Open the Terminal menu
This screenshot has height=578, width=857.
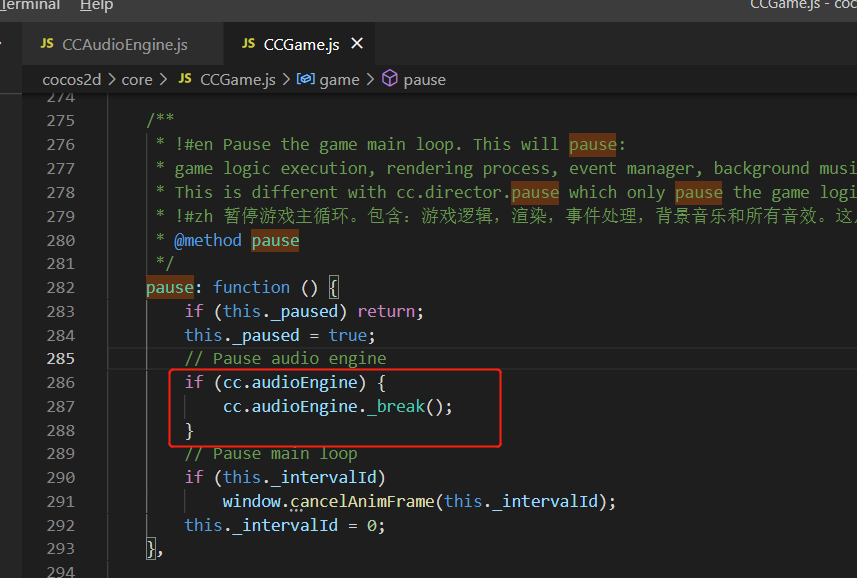(30, 5)
